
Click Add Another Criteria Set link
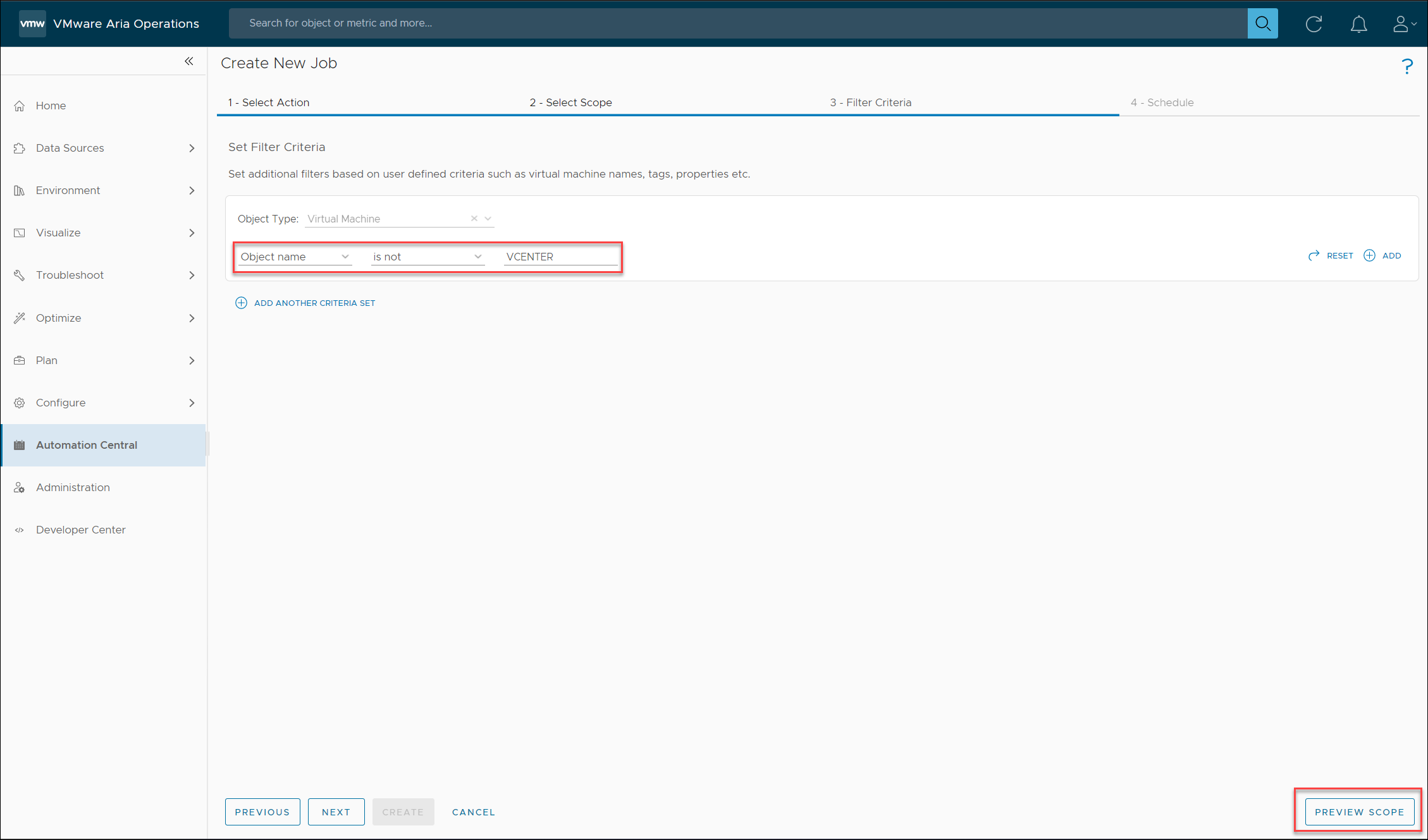(x=314, y=303)
